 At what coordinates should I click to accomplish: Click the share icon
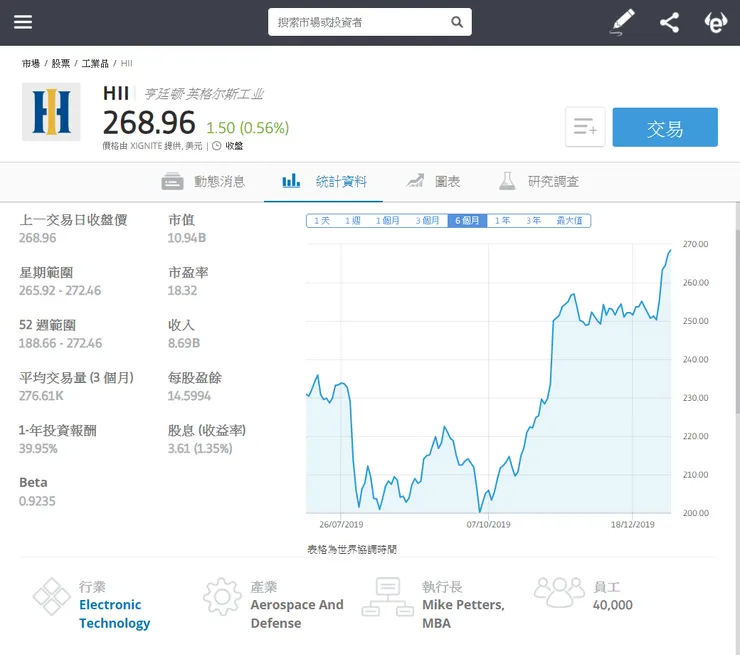[x=669, y=22]
